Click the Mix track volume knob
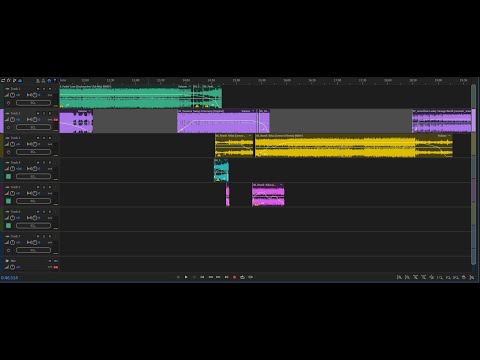The image size is (480, 360). 12,267
